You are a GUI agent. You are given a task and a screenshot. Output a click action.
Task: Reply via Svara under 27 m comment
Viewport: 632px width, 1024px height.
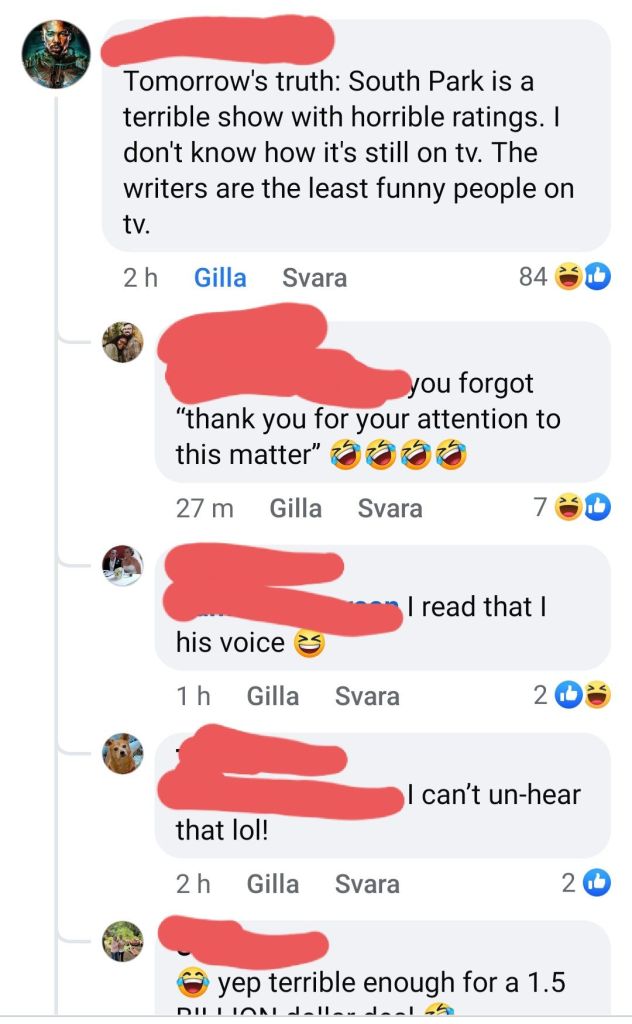[390, 508]
